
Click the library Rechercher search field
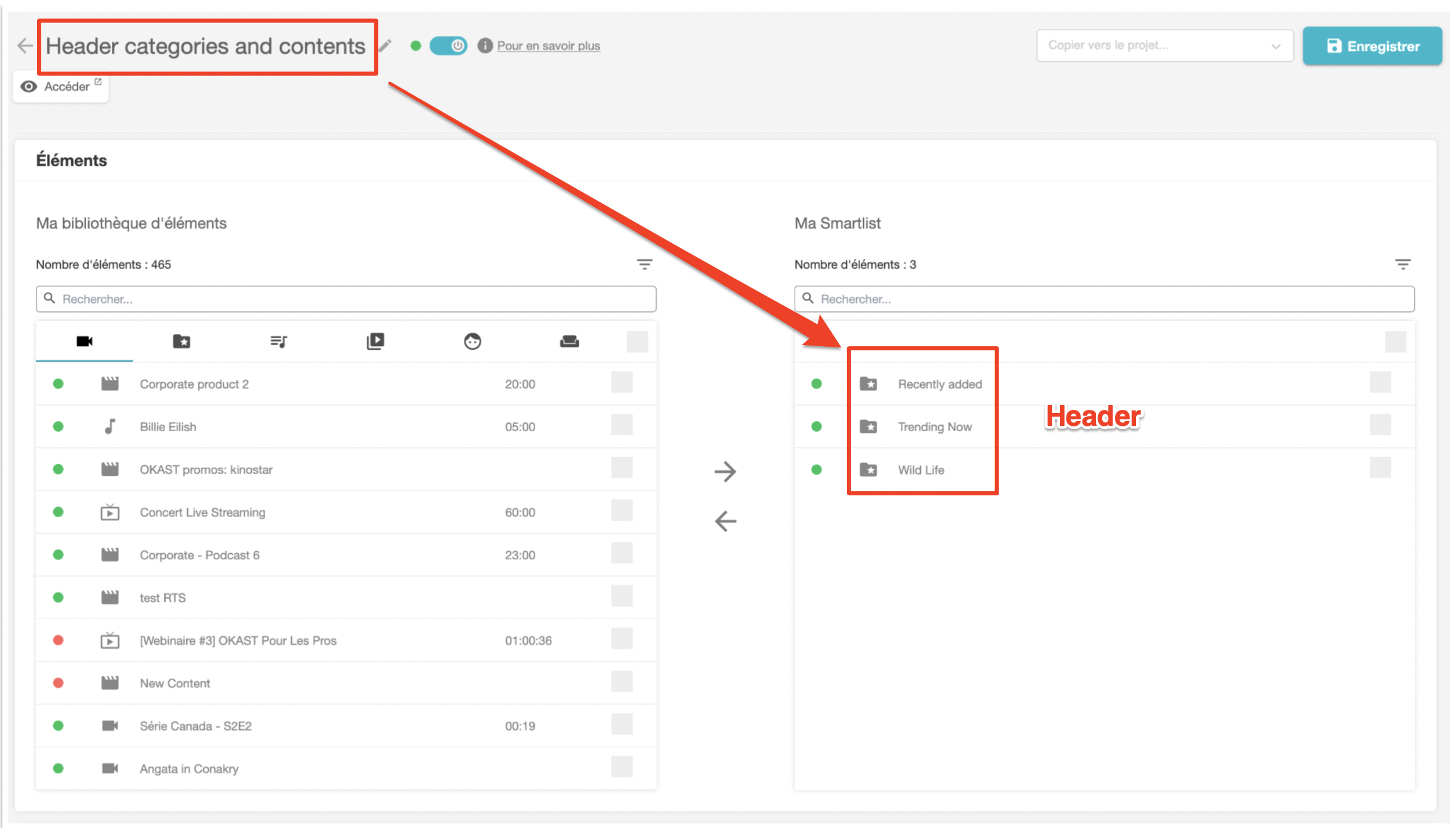346,299
